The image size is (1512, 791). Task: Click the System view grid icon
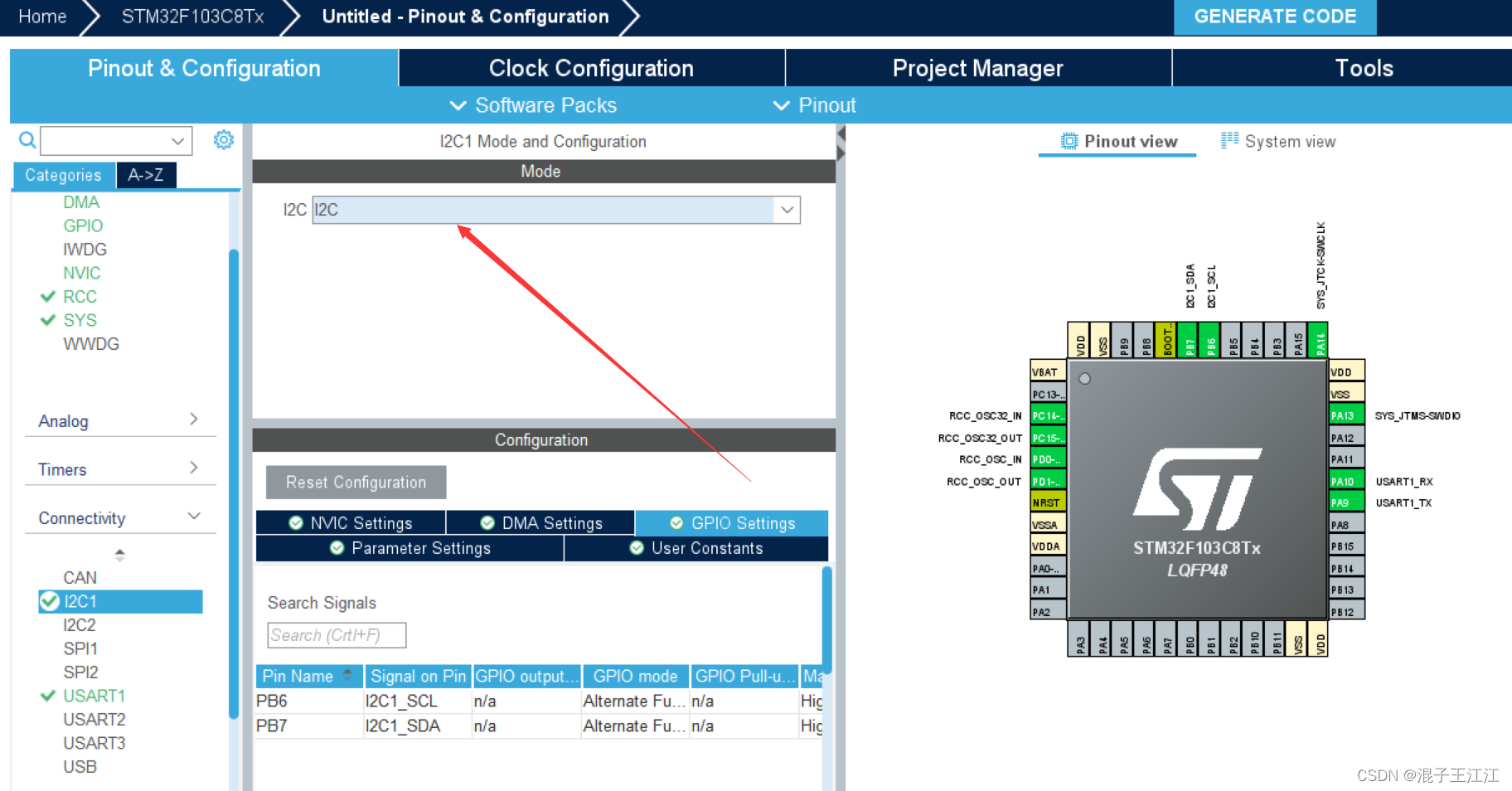pyautogui.click(x=1229, y=141)
